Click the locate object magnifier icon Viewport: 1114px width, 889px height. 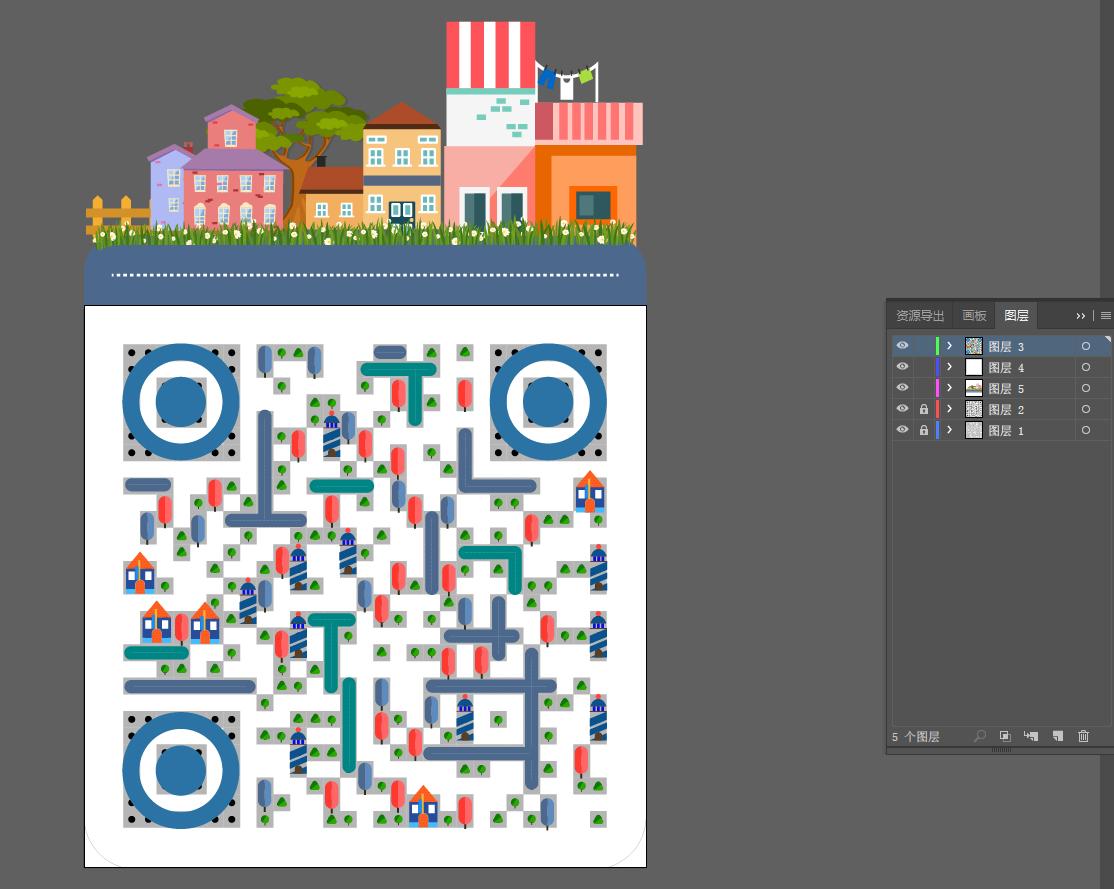980,736
